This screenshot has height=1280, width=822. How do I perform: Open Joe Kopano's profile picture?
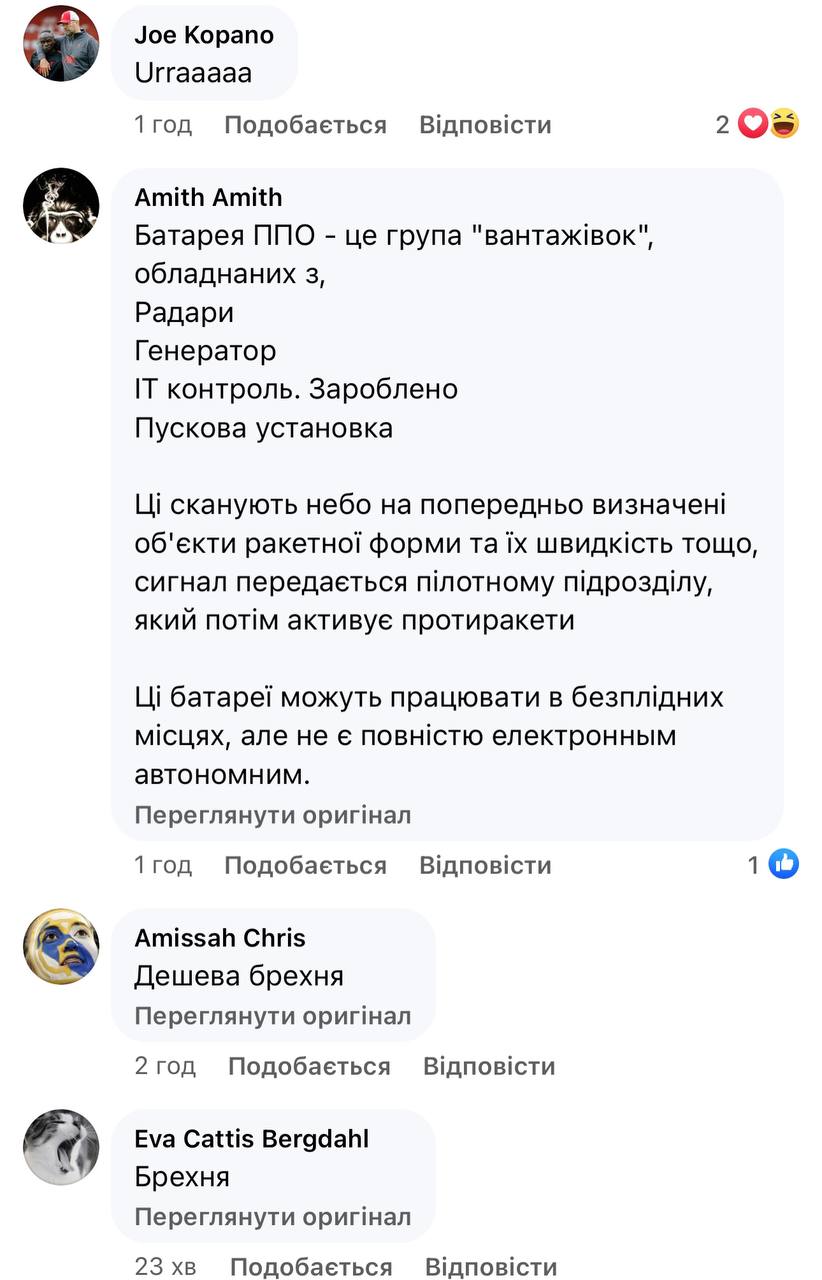[61, 43]
